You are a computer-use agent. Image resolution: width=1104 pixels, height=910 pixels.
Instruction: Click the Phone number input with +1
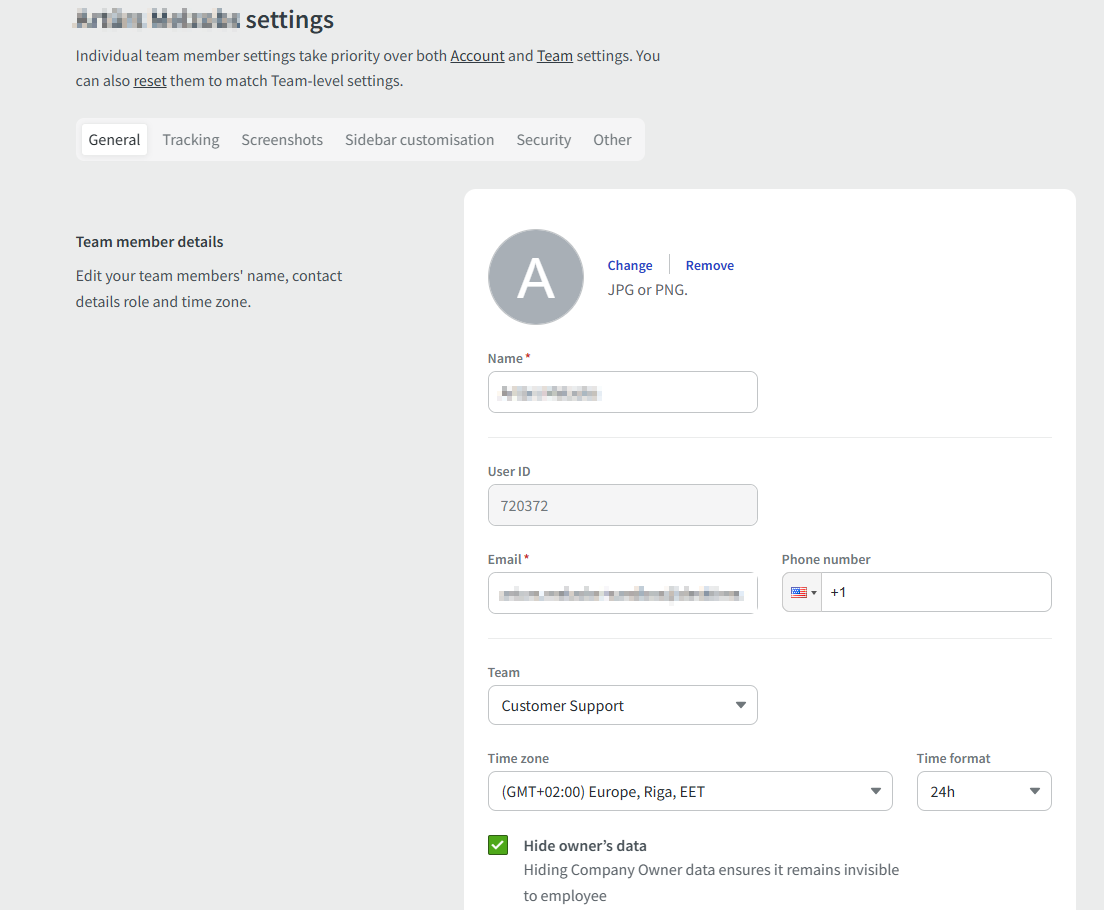coord(935,592)
